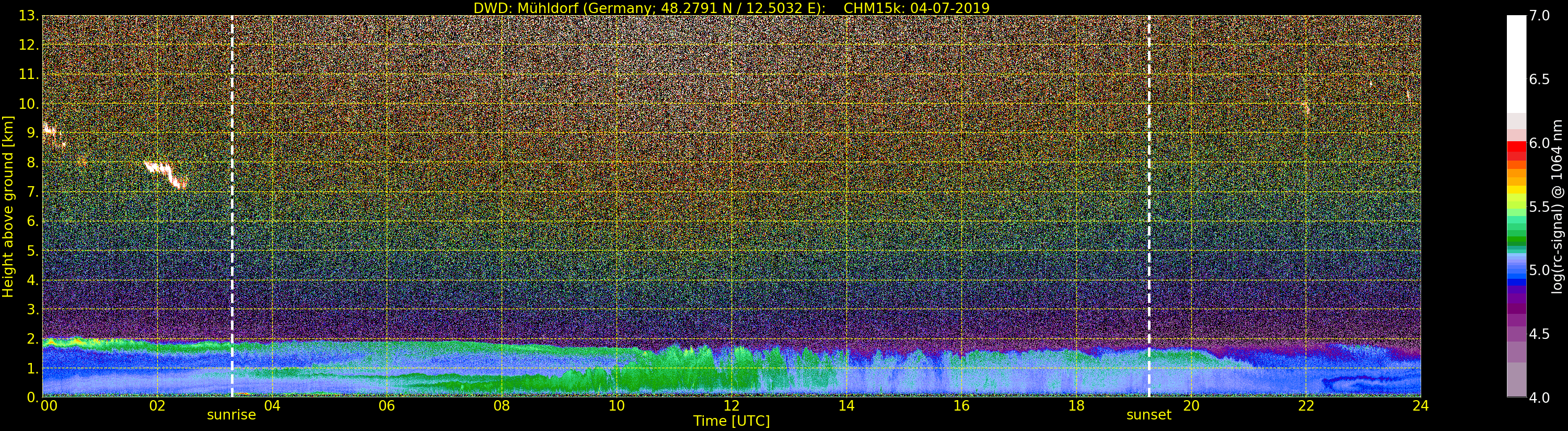Click the colorbar value '7.0'
Screen dimensions: 1568x431
(1539, 16)
